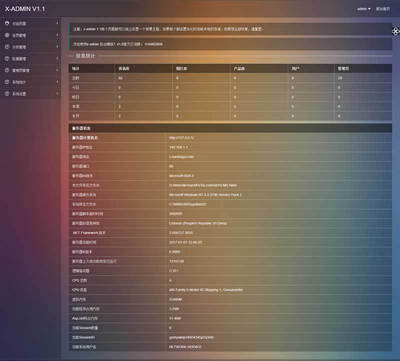Expand the 系统设置 chevron arrow
The image size is (400, 361).
click(57, 94)
